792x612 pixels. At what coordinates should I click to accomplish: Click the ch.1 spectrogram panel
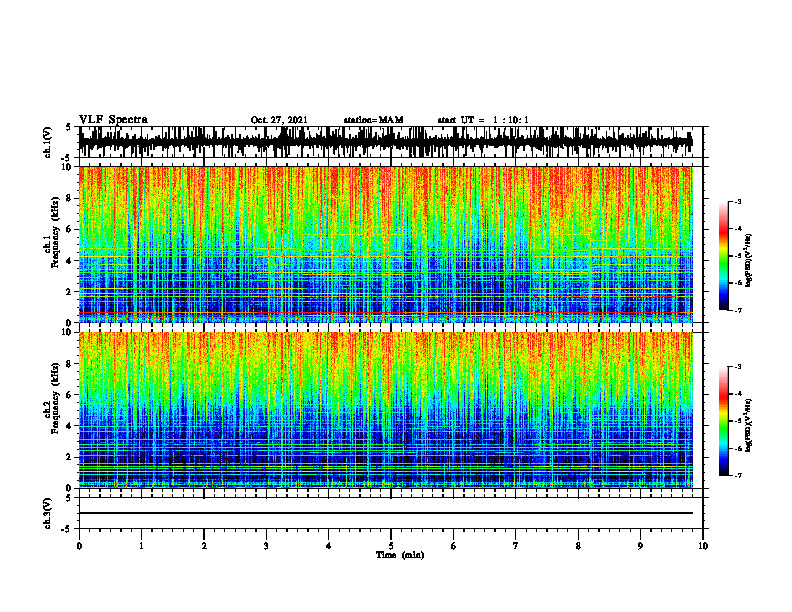(385, 244)
